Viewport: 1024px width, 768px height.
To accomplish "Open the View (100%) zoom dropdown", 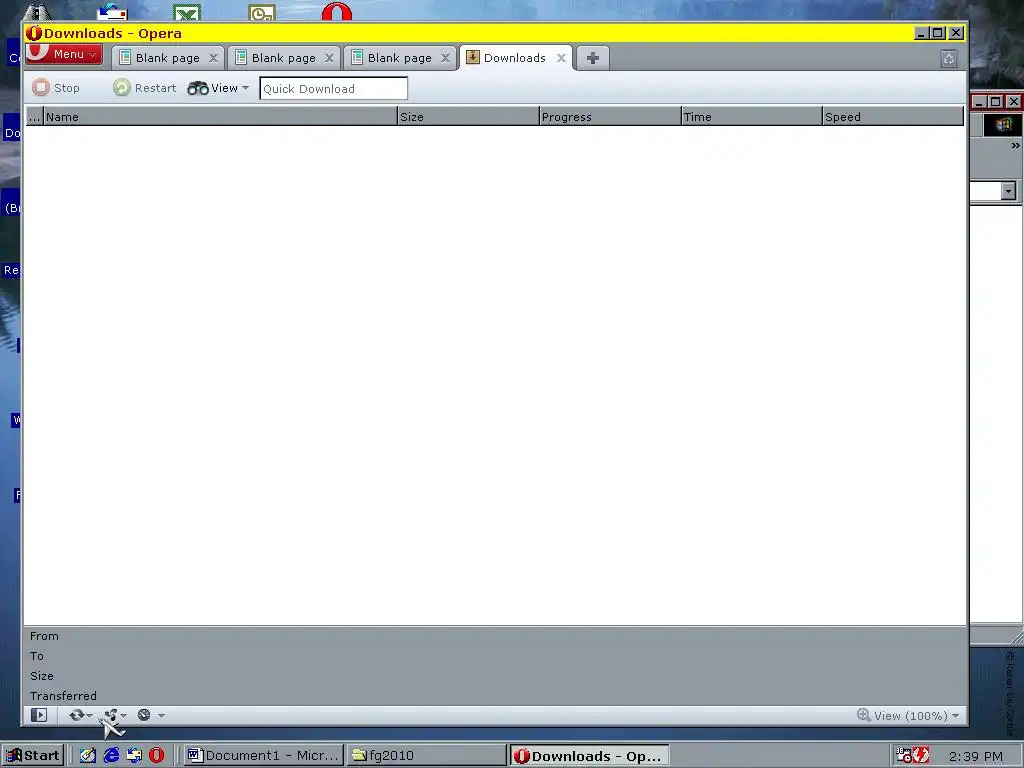I will (909, 716).
